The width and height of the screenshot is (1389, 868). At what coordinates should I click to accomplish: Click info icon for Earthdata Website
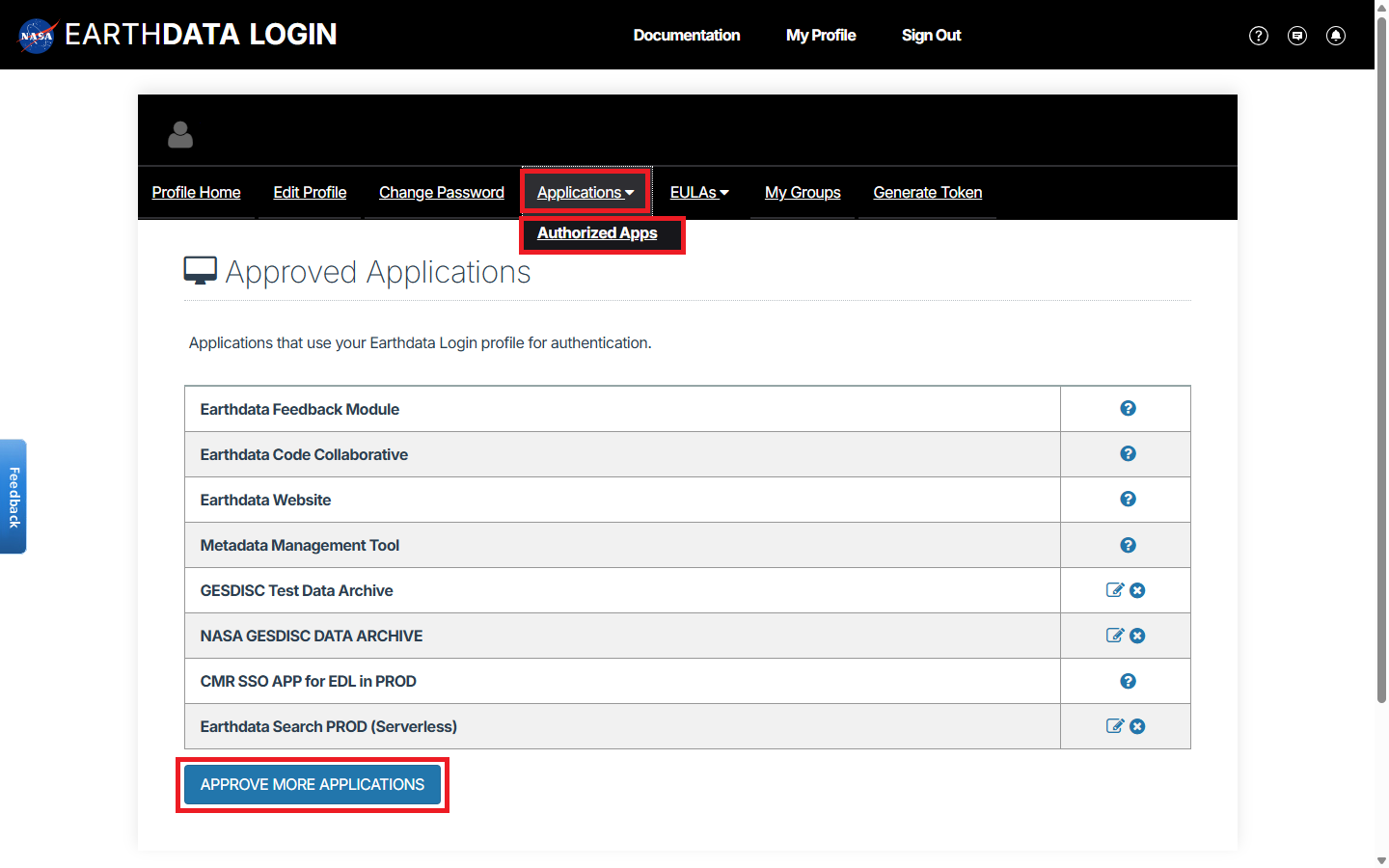tap(1128, 499)
